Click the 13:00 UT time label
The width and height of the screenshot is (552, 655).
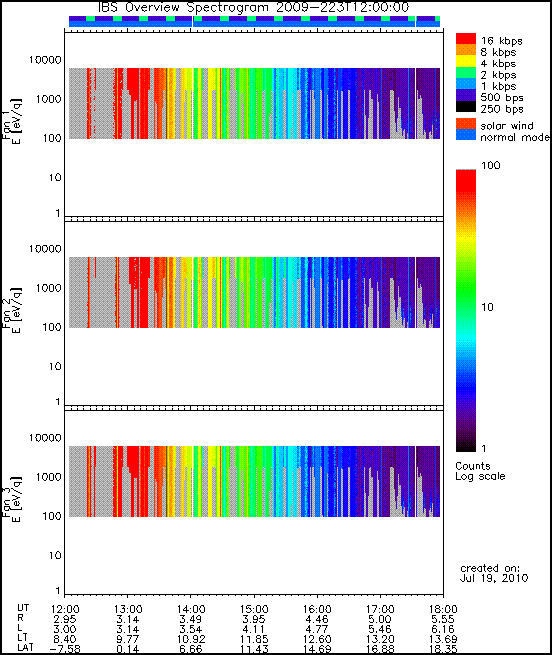pos(127,609)
